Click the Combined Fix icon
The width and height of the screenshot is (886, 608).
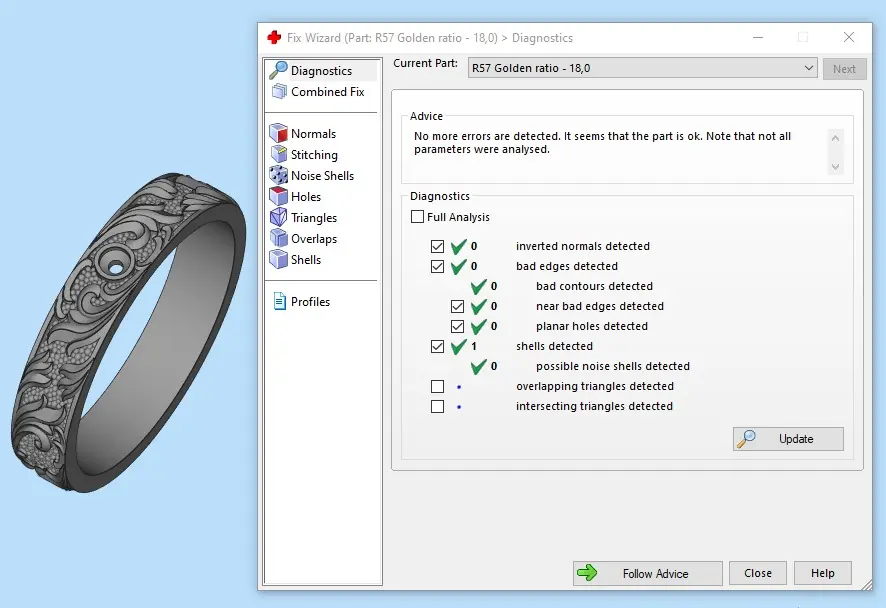click(x=279, y=91)
